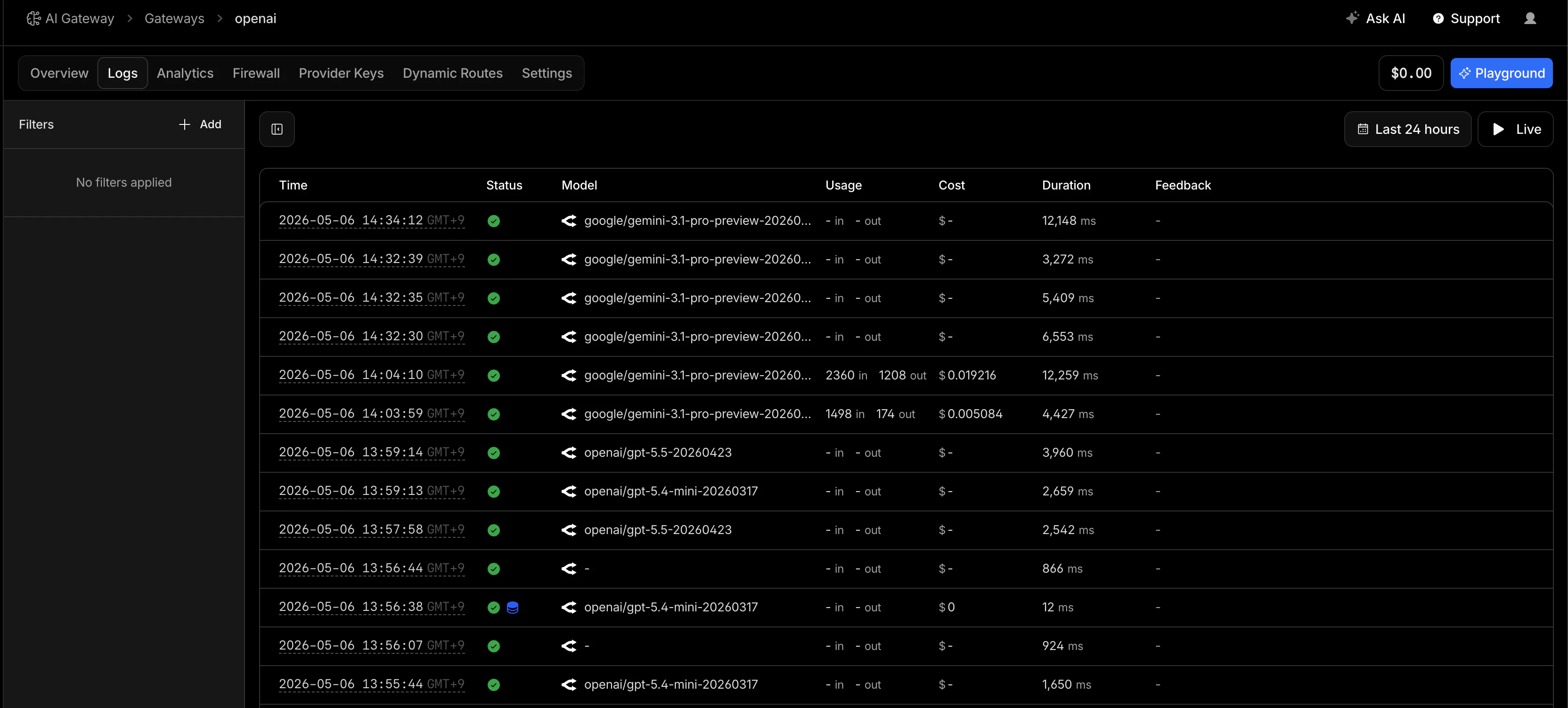The height and width of the screenshot is (708, 1568).
Task: Click the Duration column header
Action: (1066, 185)
